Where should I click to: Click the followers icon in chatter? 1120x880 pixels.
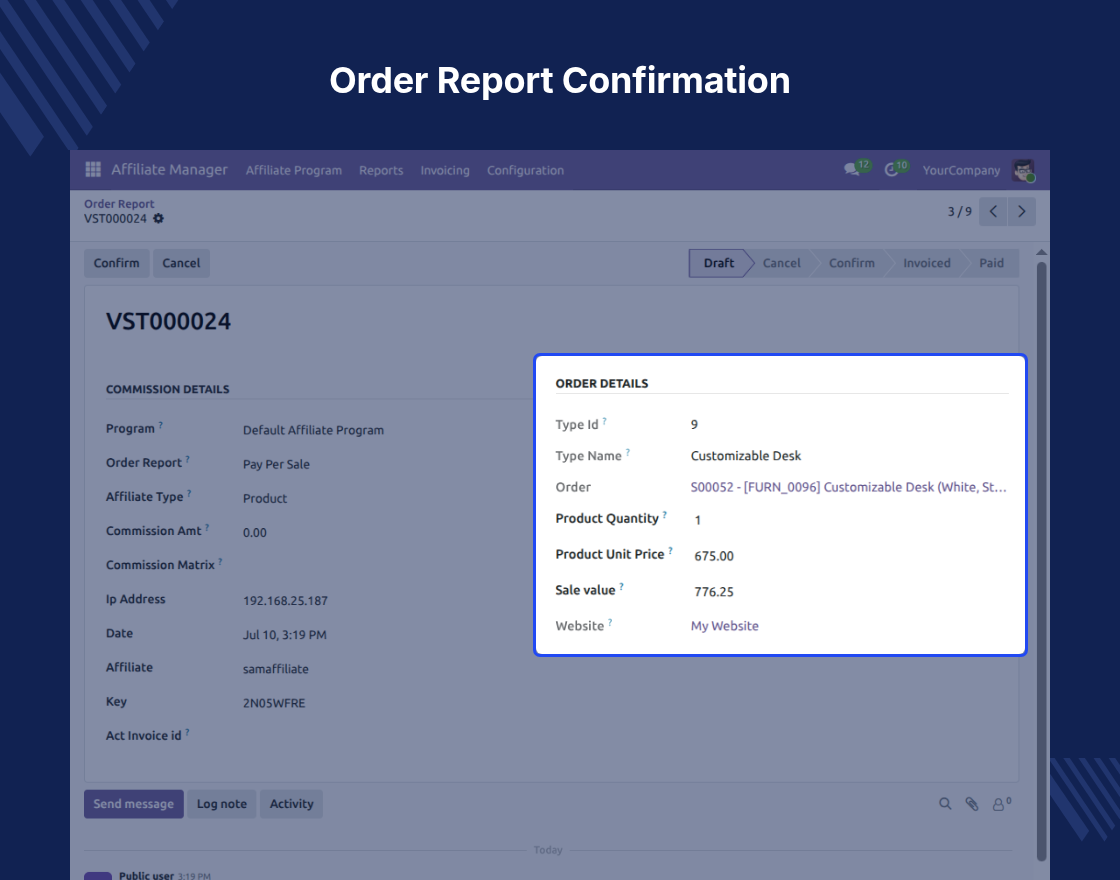(1001, 804)
